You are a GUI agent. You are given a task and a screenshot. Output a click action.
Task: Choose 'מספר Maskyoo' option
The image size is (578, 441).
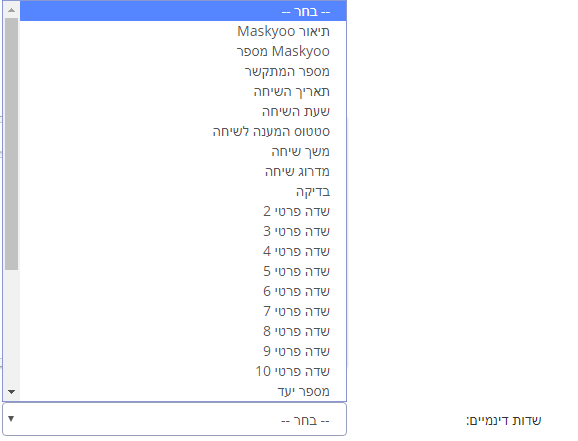[183, 51]
